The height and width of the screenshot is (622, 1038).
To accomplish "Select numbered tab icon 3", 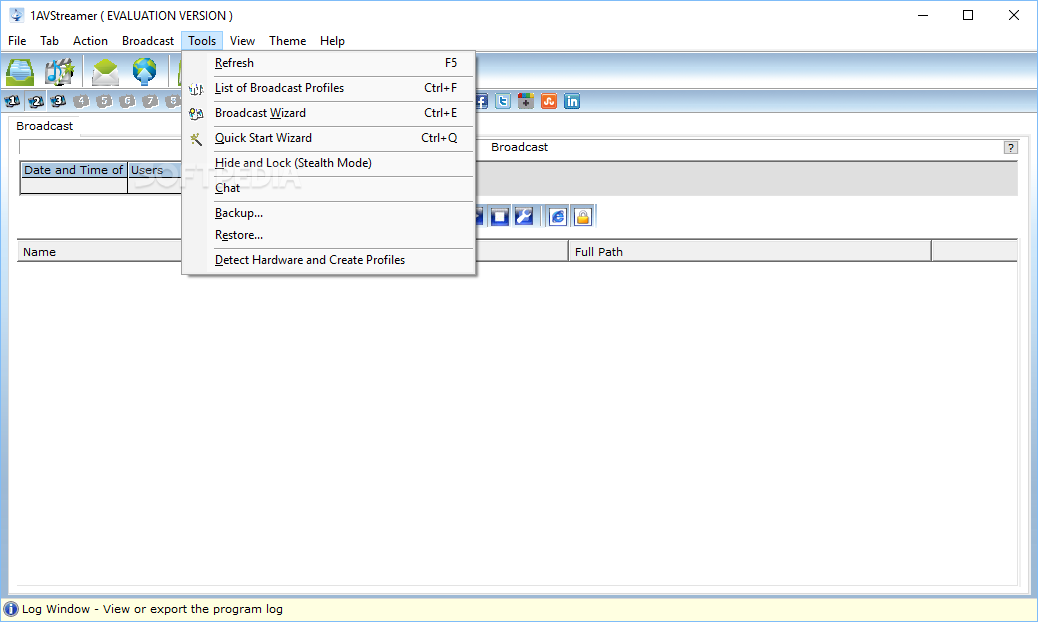I will [x=58, y=101].
